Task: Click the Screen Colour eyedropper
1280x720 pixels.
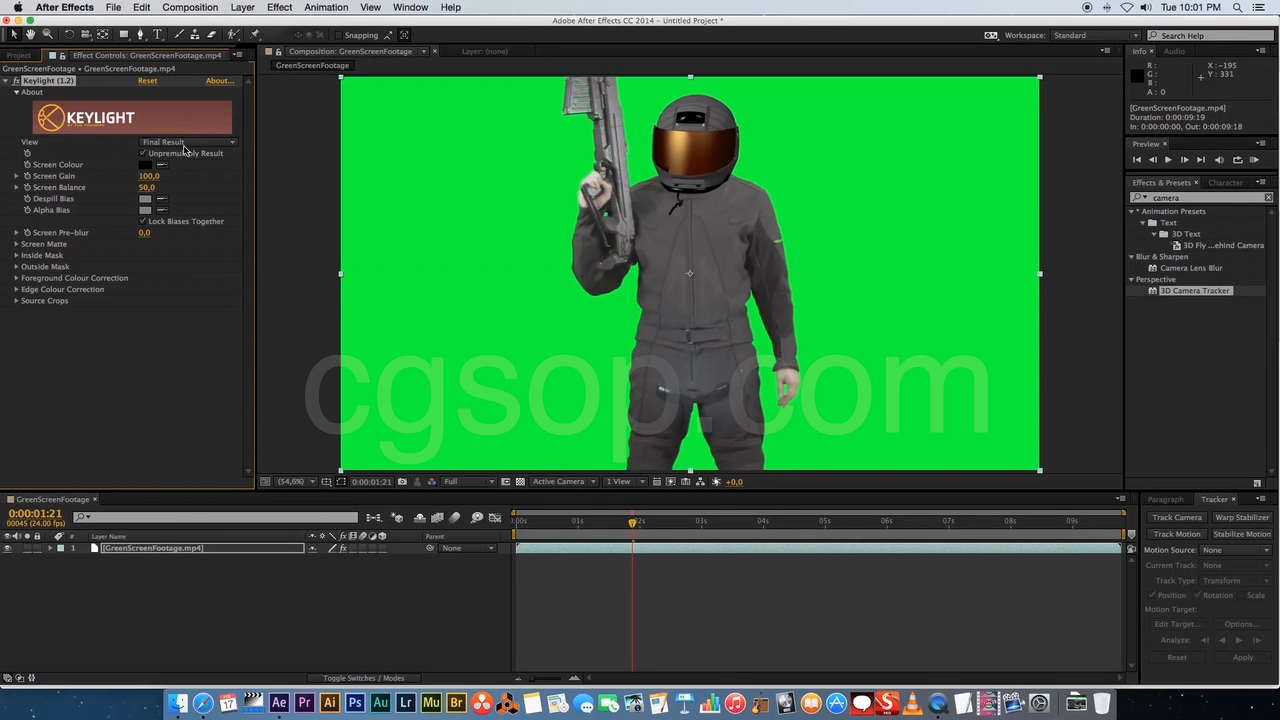Action: point(162,165)
